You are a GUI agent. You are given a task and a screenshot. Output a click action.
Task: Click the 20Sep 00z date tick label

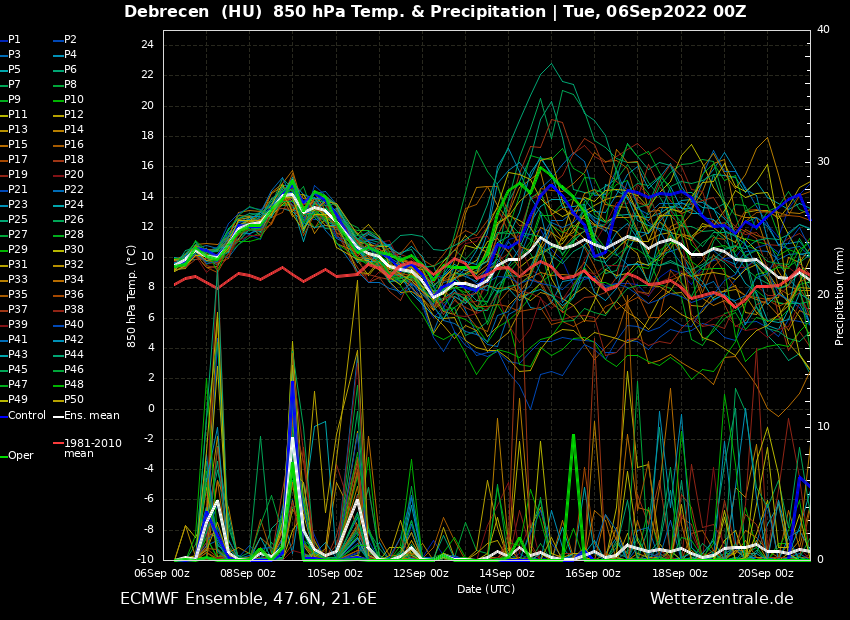766,573
